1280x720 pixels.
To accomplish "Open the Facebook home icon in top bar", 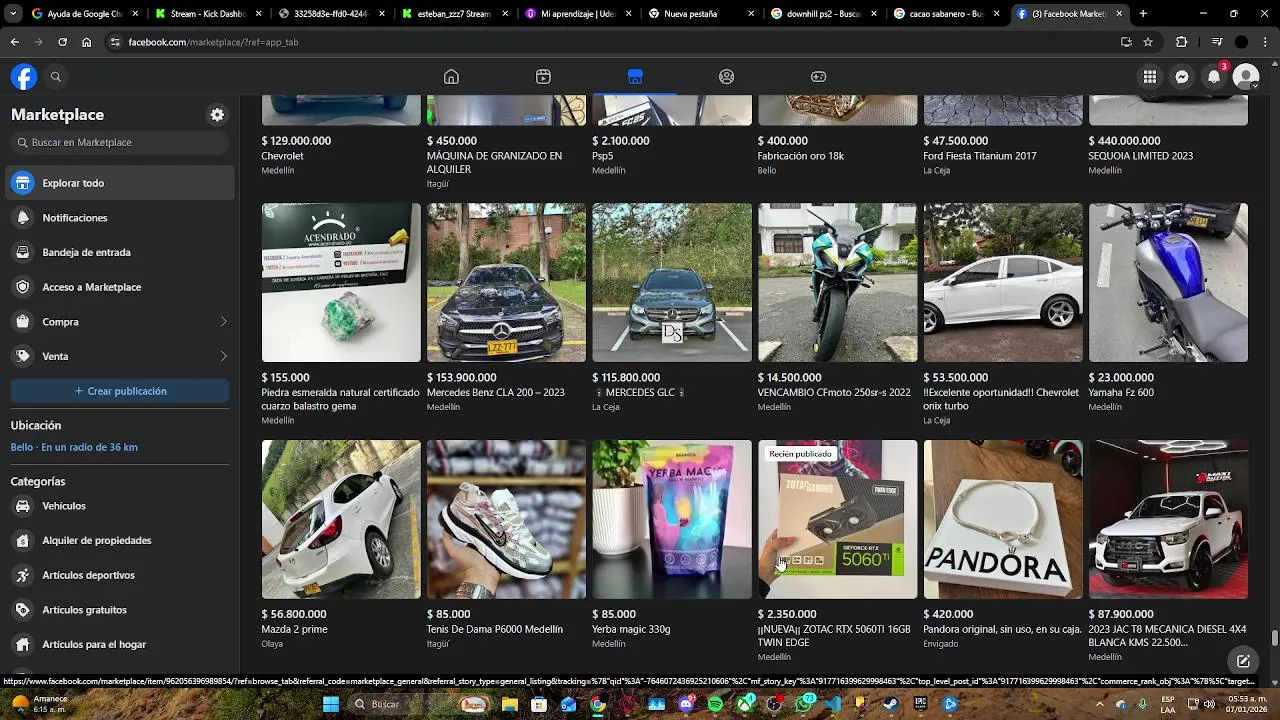I will click(x=451, y=77).
